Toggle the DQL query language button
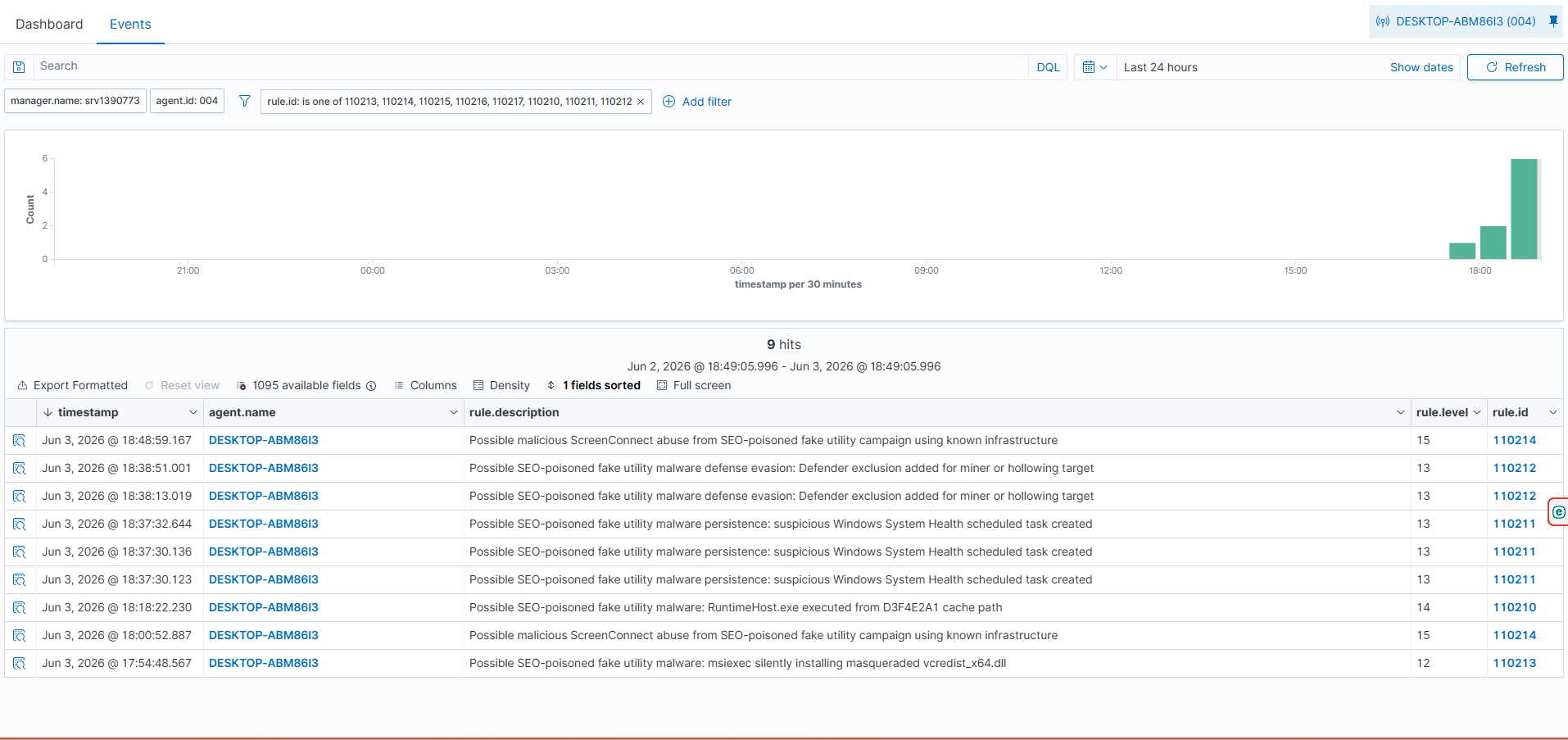 pos(1048,67)
